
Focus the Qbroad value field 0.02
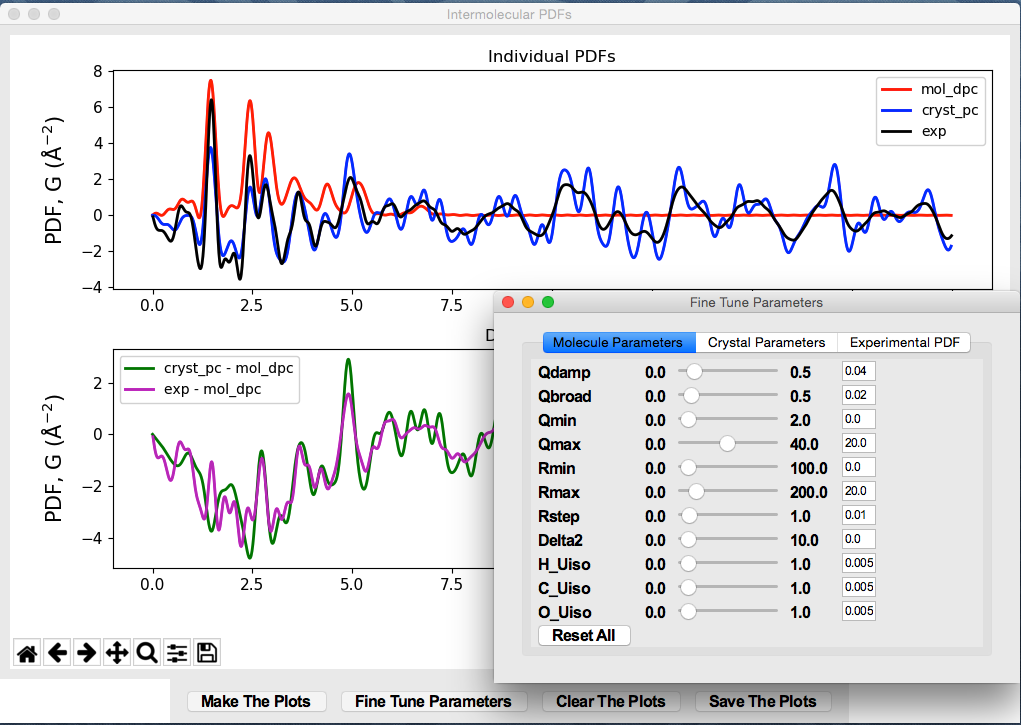pyautogui.click(x=858, y=395)
